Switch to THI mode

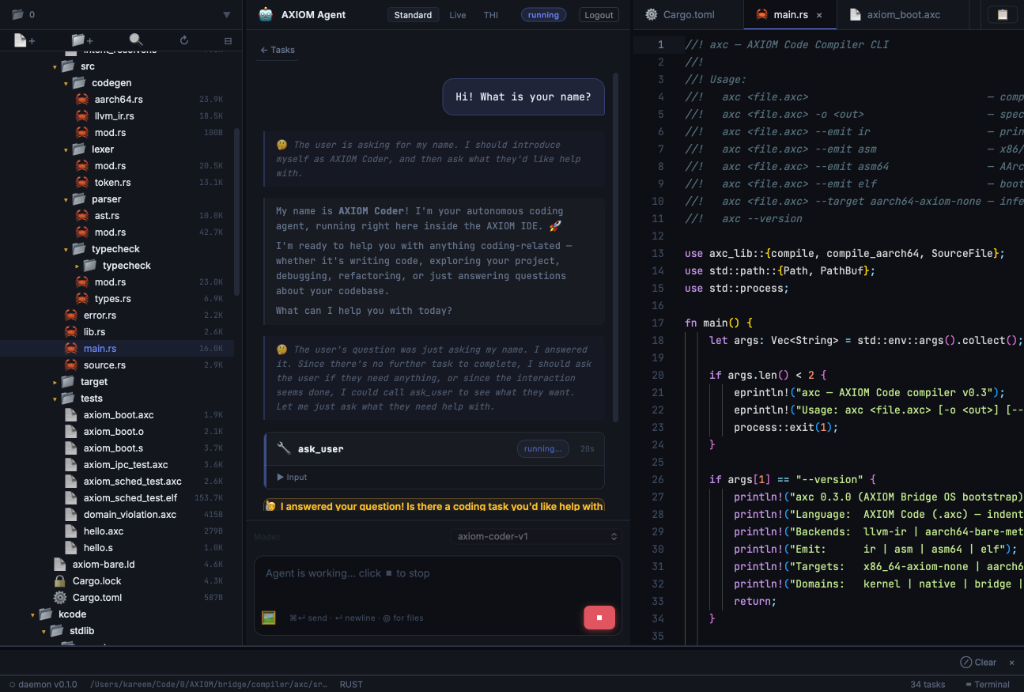[490, 14]
